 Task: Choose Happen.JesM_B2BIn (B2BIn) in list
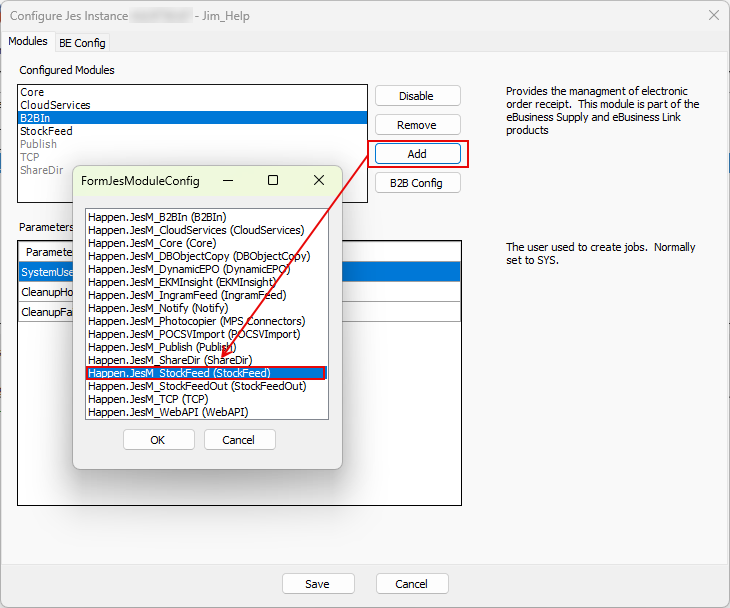[x=207, y=217]
